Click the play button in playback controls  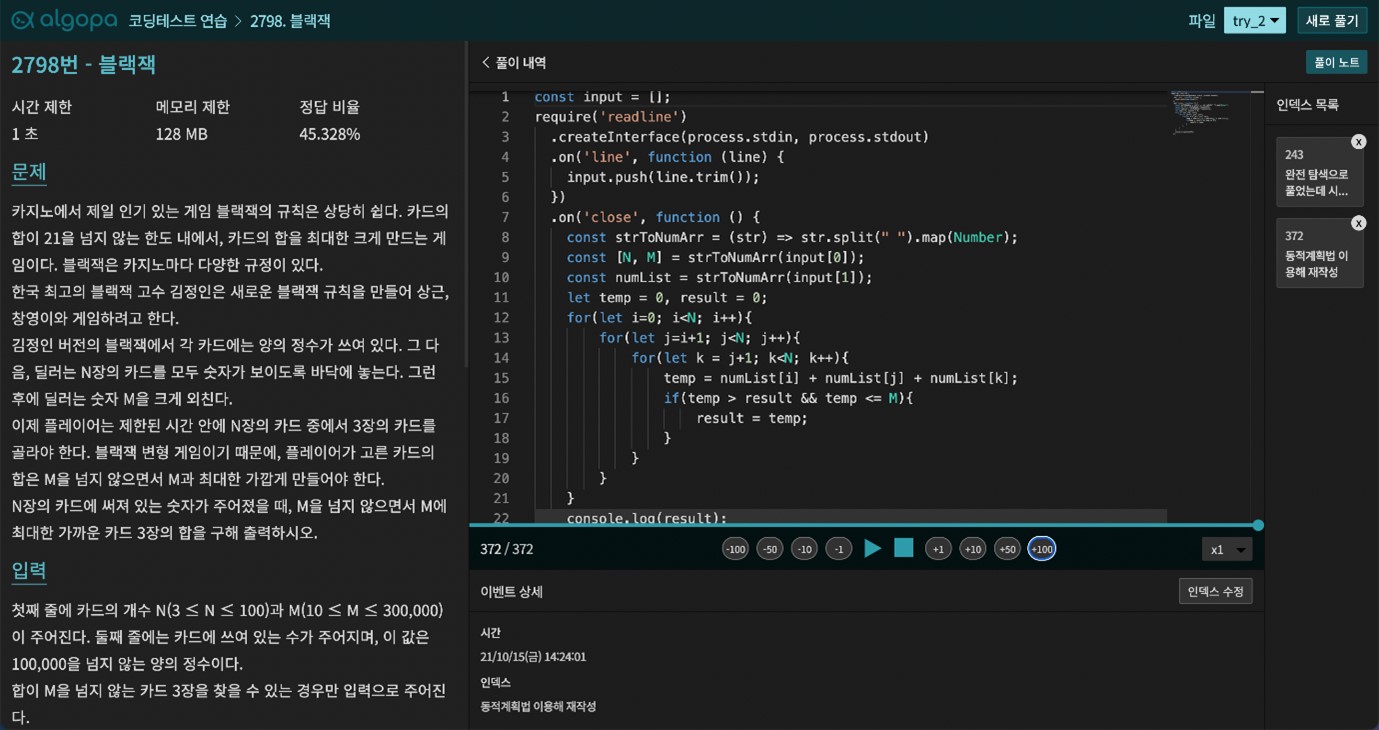(x=872, y=549)
